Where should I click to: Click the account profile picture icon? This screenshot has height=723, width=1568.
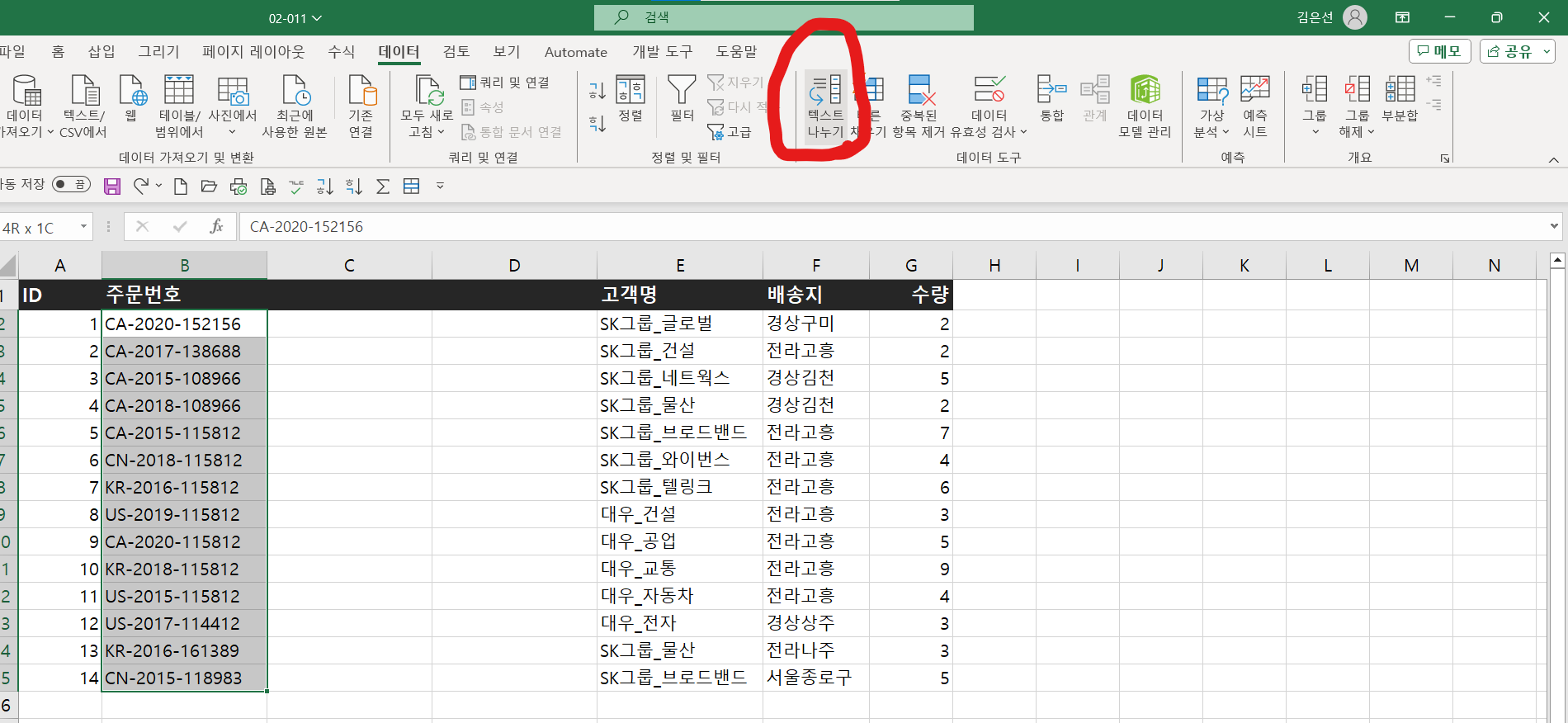[1355, 17]
